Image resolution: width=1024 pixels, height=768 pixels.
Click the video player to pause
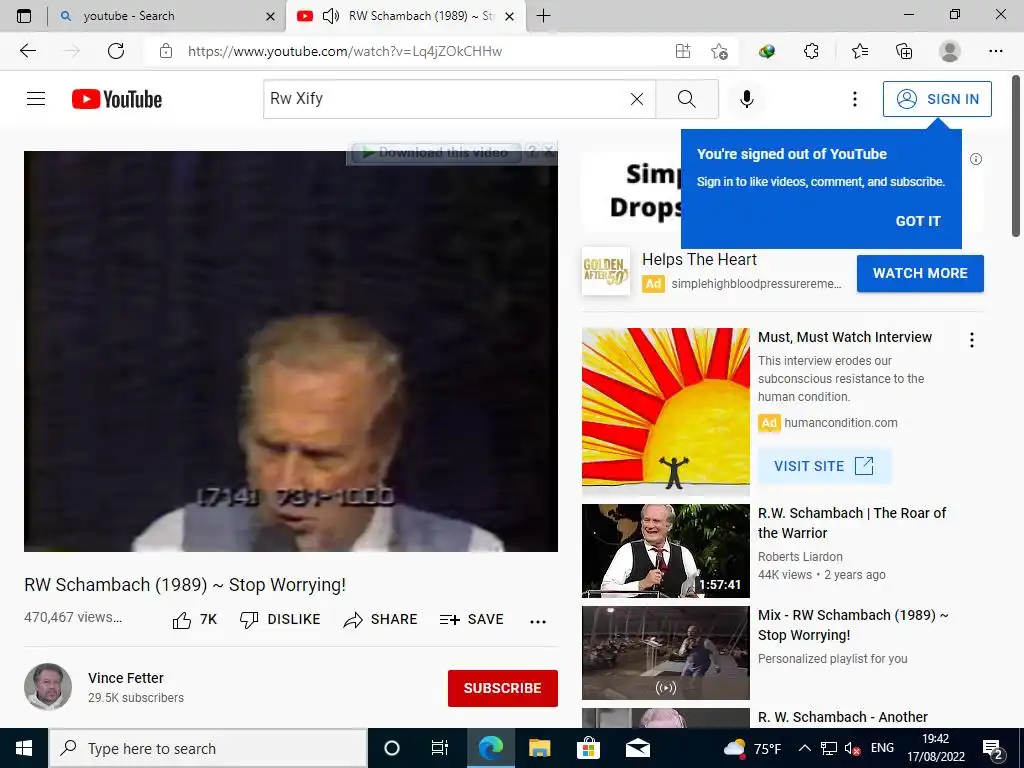pyautogui.click(x=291, y=351)
